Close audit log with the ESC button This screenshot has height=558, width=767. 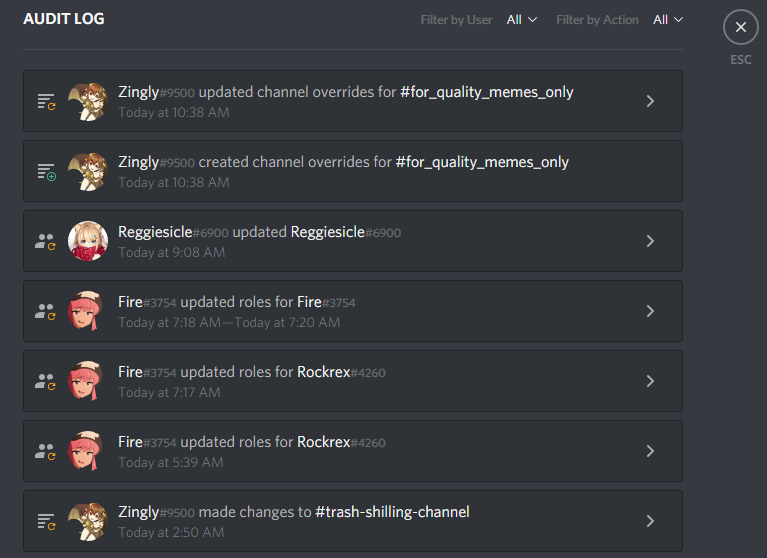tap(741, 27)
